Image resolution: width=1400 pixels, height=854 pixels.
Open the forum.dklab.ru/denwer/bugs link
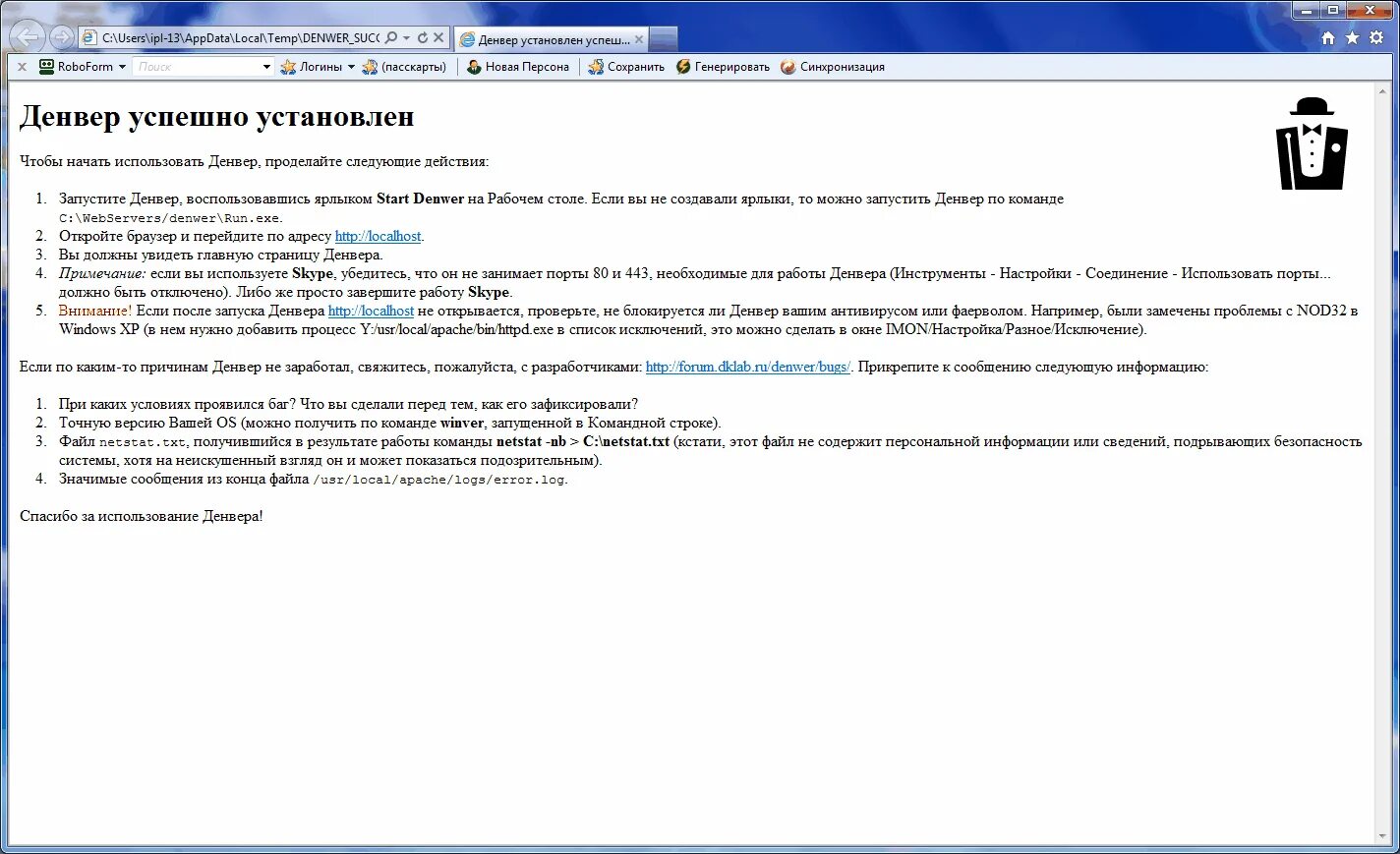[x=747, y=367]
